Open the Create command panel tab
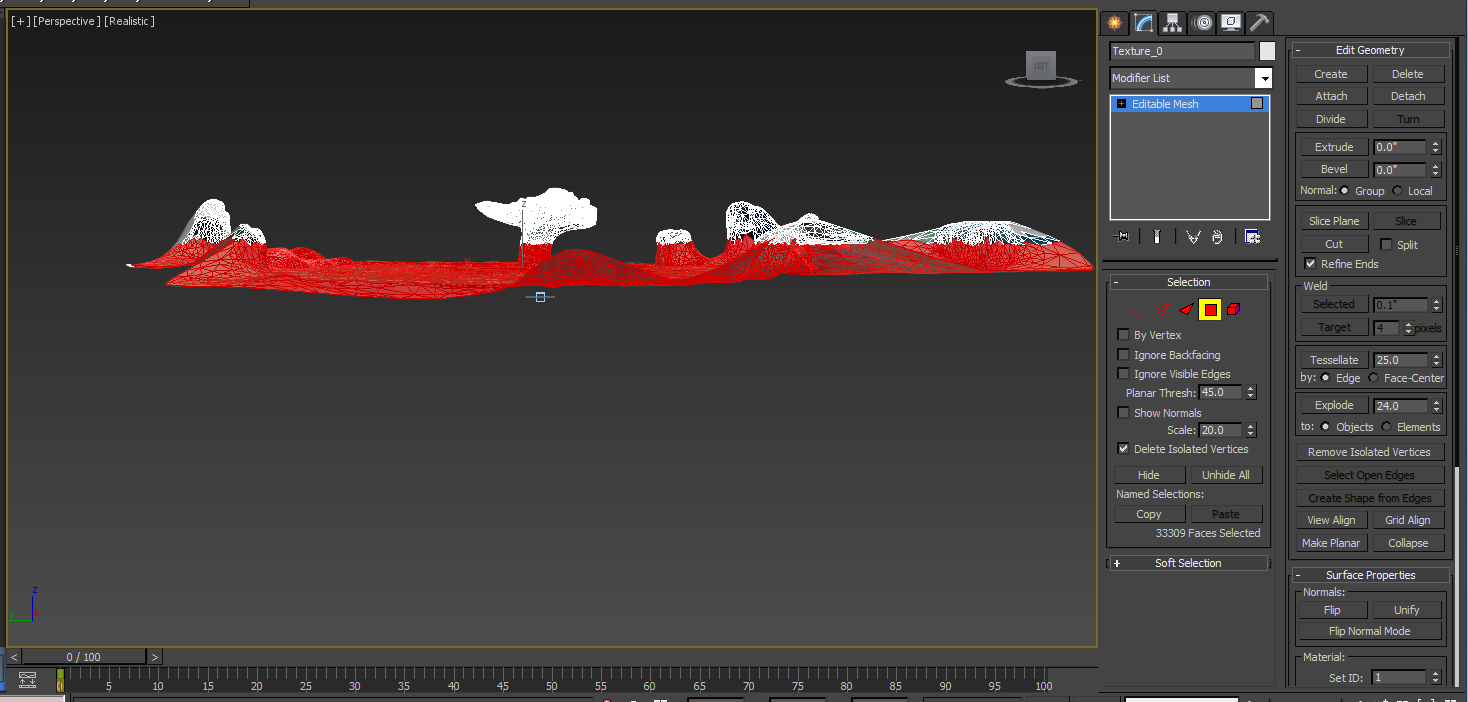1468x702 pixels. [1114, 23]
